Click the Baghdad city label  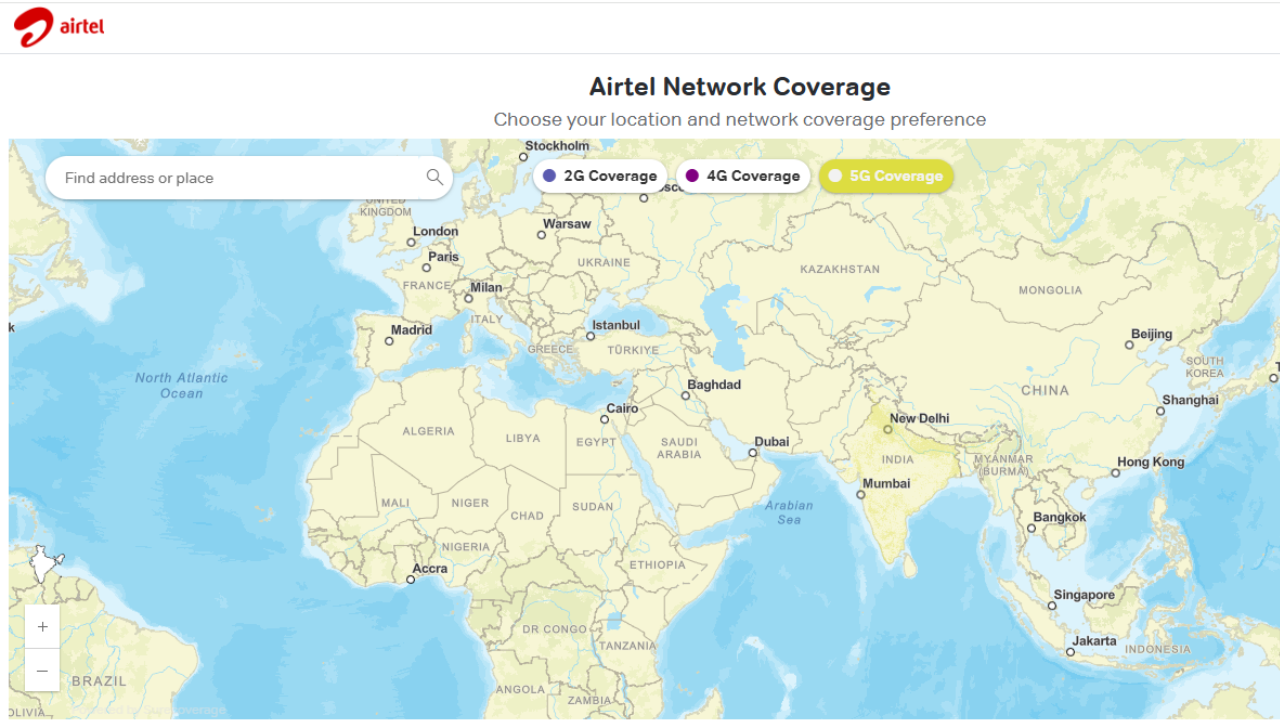(x=714, y=384)
